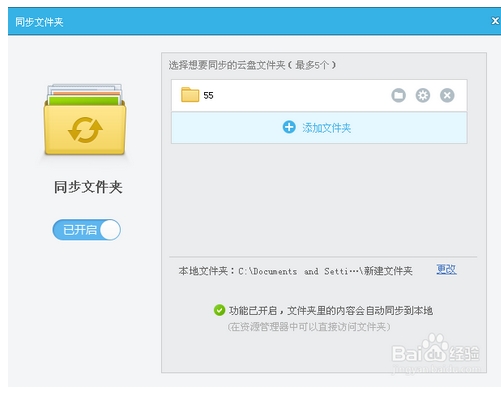The width and height of the screenshot is (501, 394).
Task: Click the large sync folder illustration
Action: (85, 119)
